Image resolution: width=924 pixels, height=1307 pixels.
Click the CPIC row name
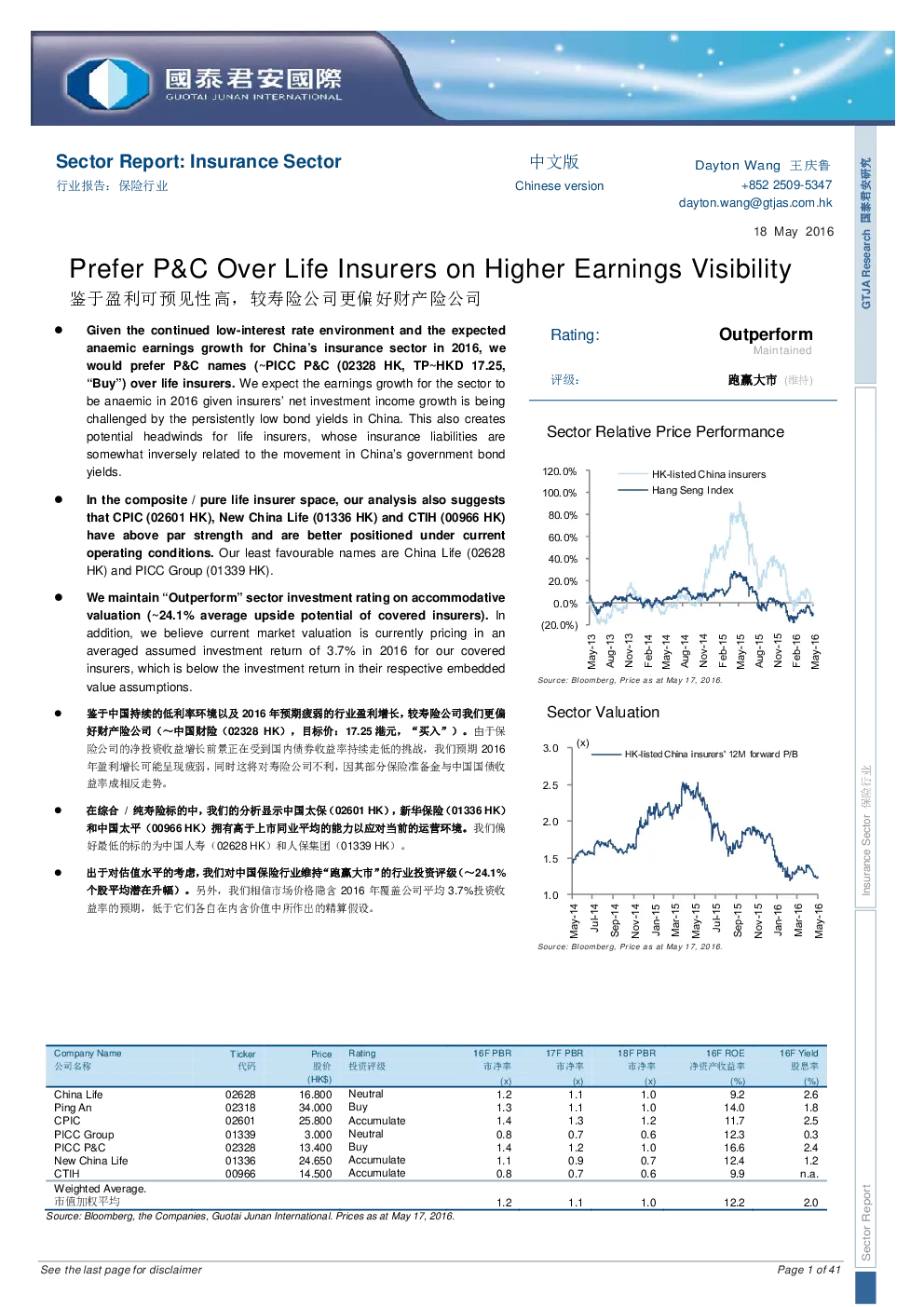(x=67, y=1121)
